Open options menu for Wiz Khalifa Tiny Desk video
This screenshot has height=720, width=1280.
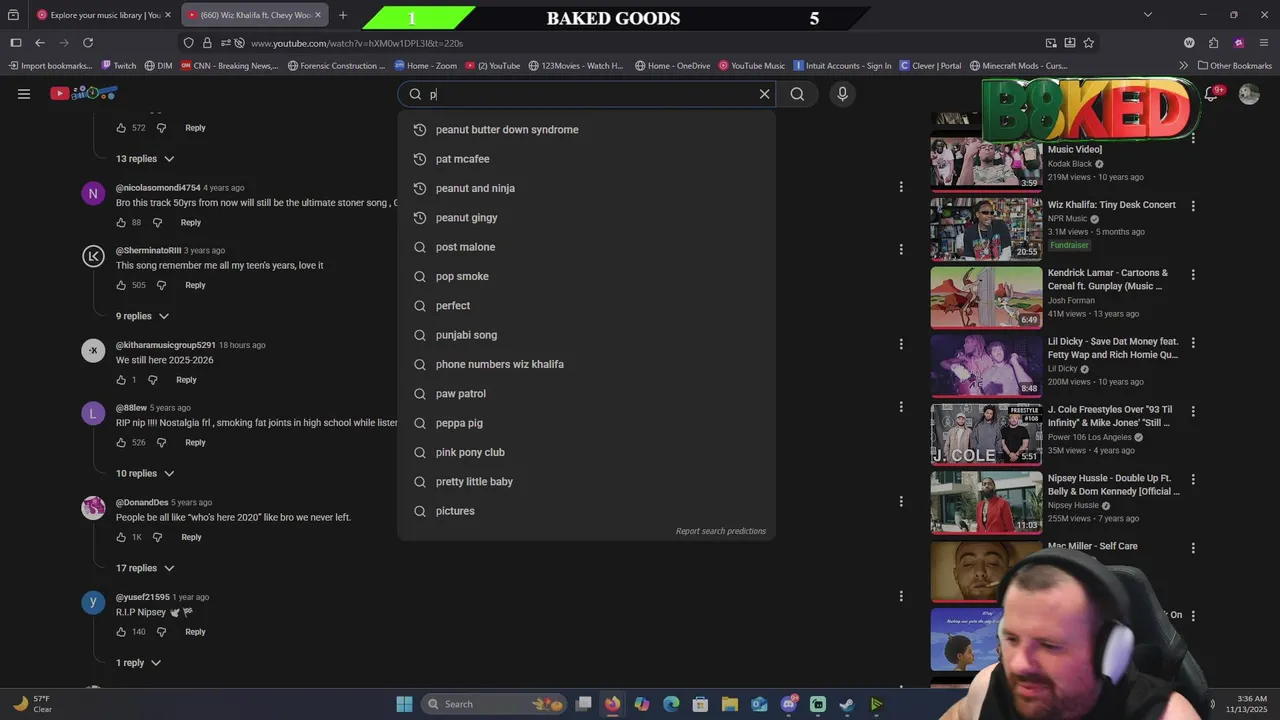click(1193, 206)
